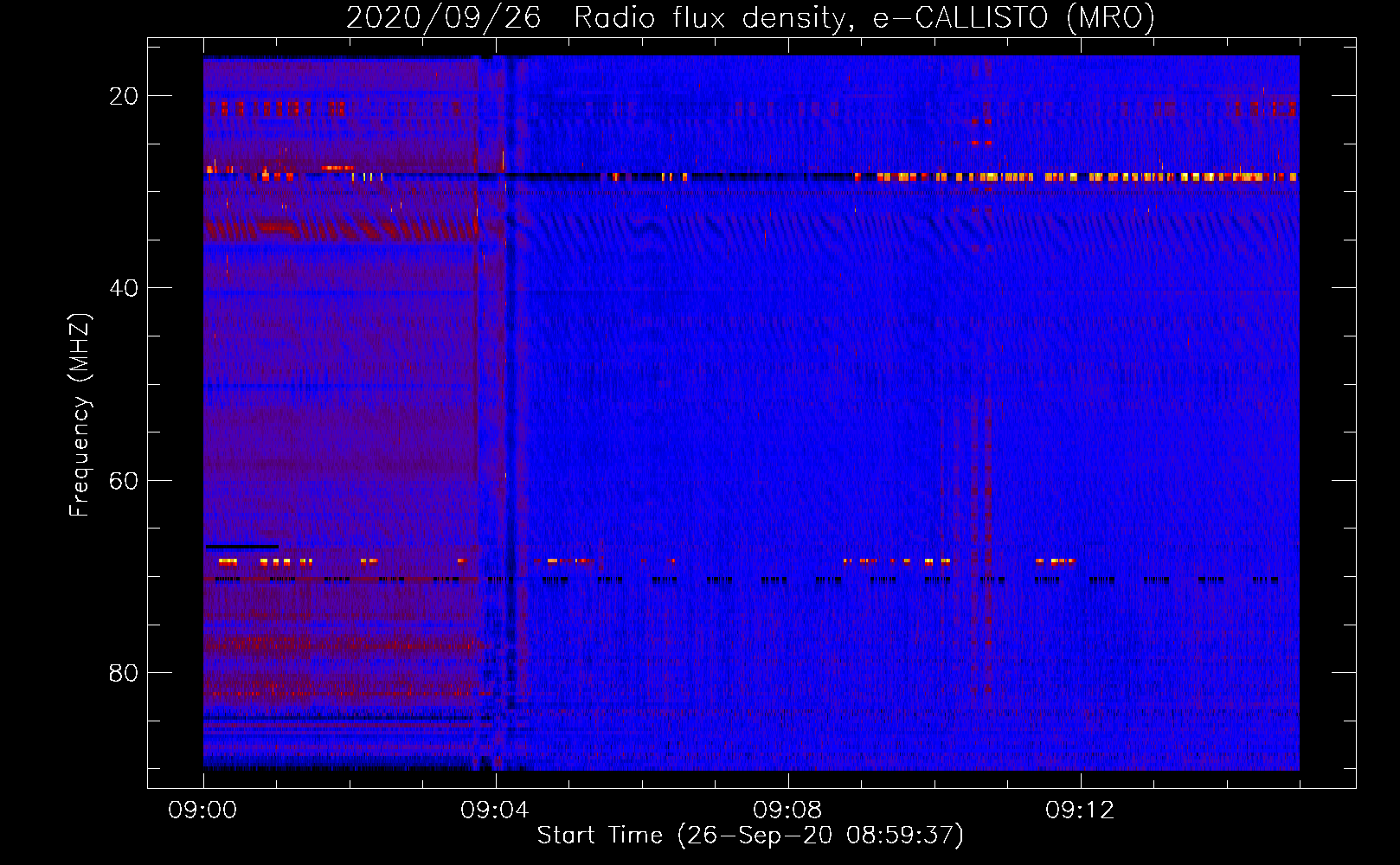Viewport: 1400px width, 865px height.
Task: Click the '80' frequency tick label
Action: (124, 672)
